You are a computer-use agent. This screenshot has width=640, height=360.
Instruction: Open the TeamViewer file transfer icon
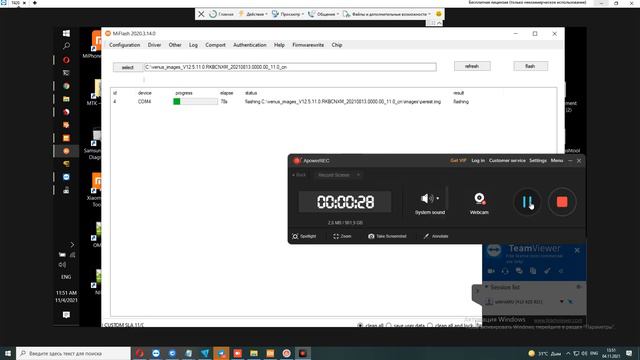(x=533, y=271)
